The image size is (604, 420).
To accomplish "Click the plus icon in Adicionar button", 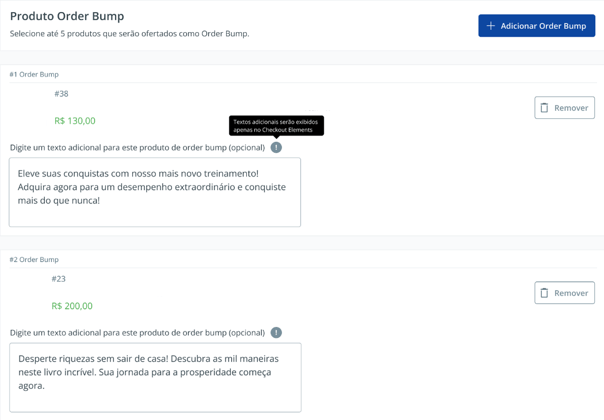I will [491, 25].
